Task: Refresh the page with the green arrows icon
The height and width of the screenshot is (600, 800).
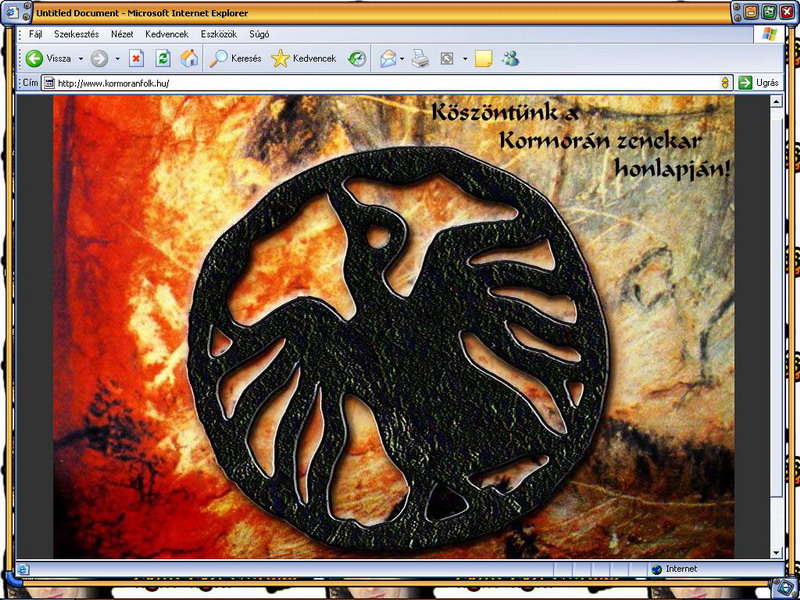Action: [163, 59]
